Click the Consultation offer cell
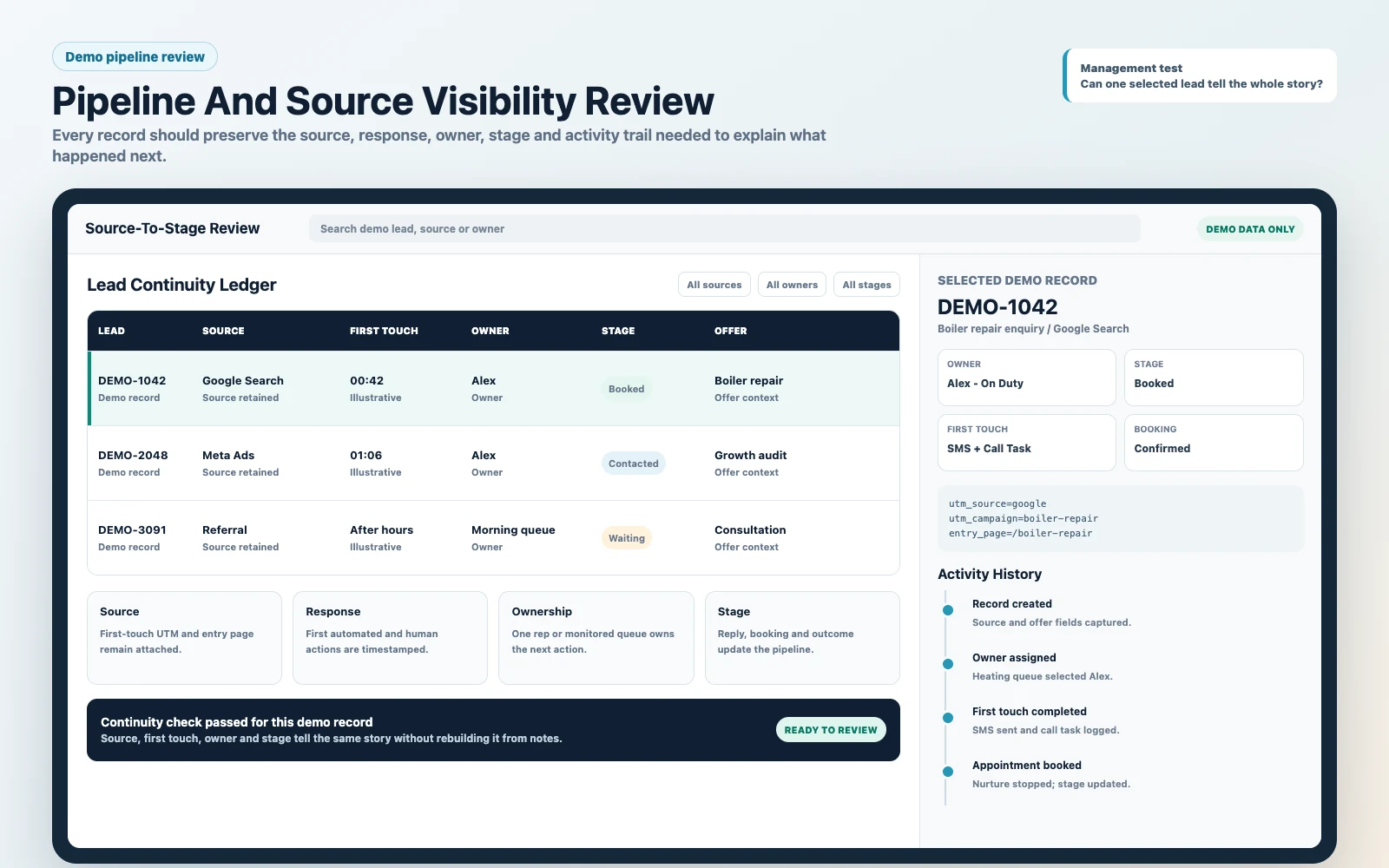 pos(750,537)
